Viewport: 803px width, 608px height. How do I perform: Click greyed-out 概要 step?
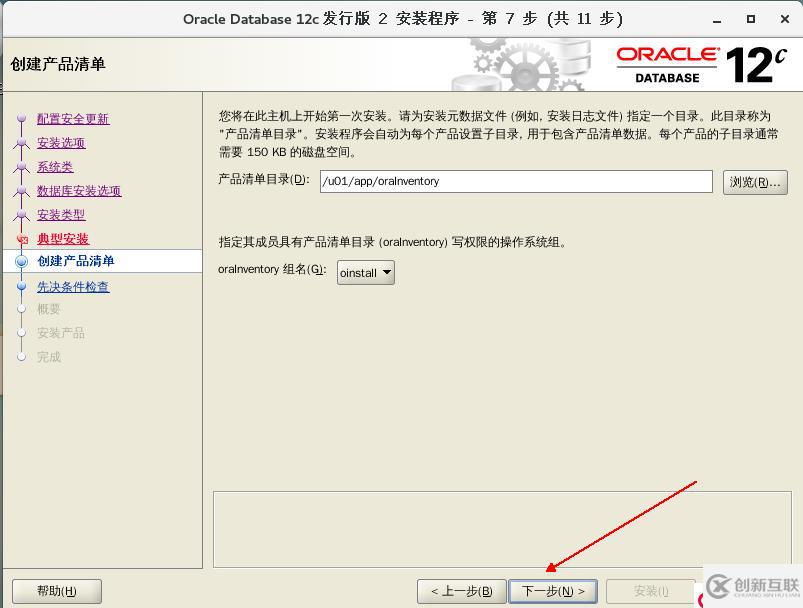49,309
